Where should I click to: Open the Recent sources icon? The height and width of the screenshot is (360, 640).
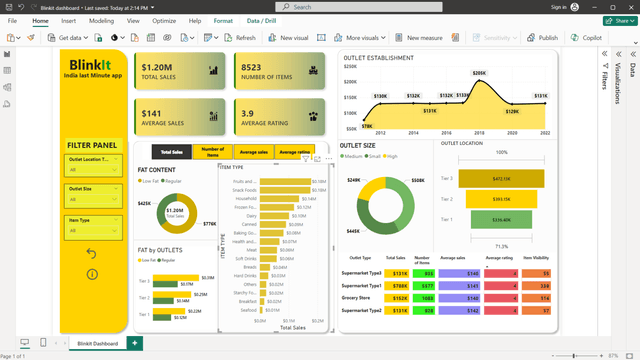click(184, 38)
